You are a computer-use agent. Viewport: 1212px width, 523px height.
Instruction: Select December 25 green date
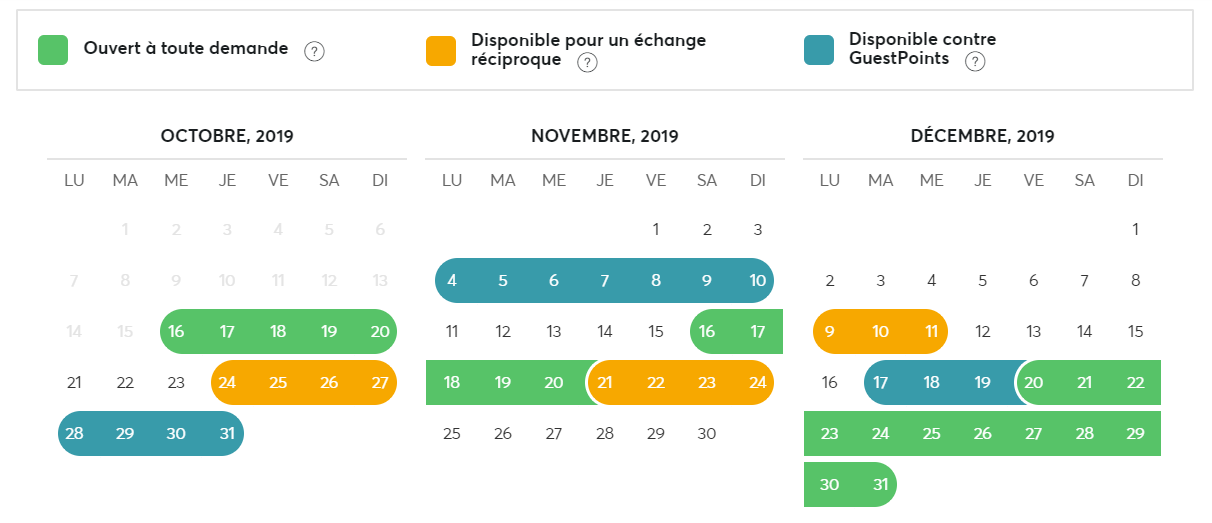(x=932, y=434)
